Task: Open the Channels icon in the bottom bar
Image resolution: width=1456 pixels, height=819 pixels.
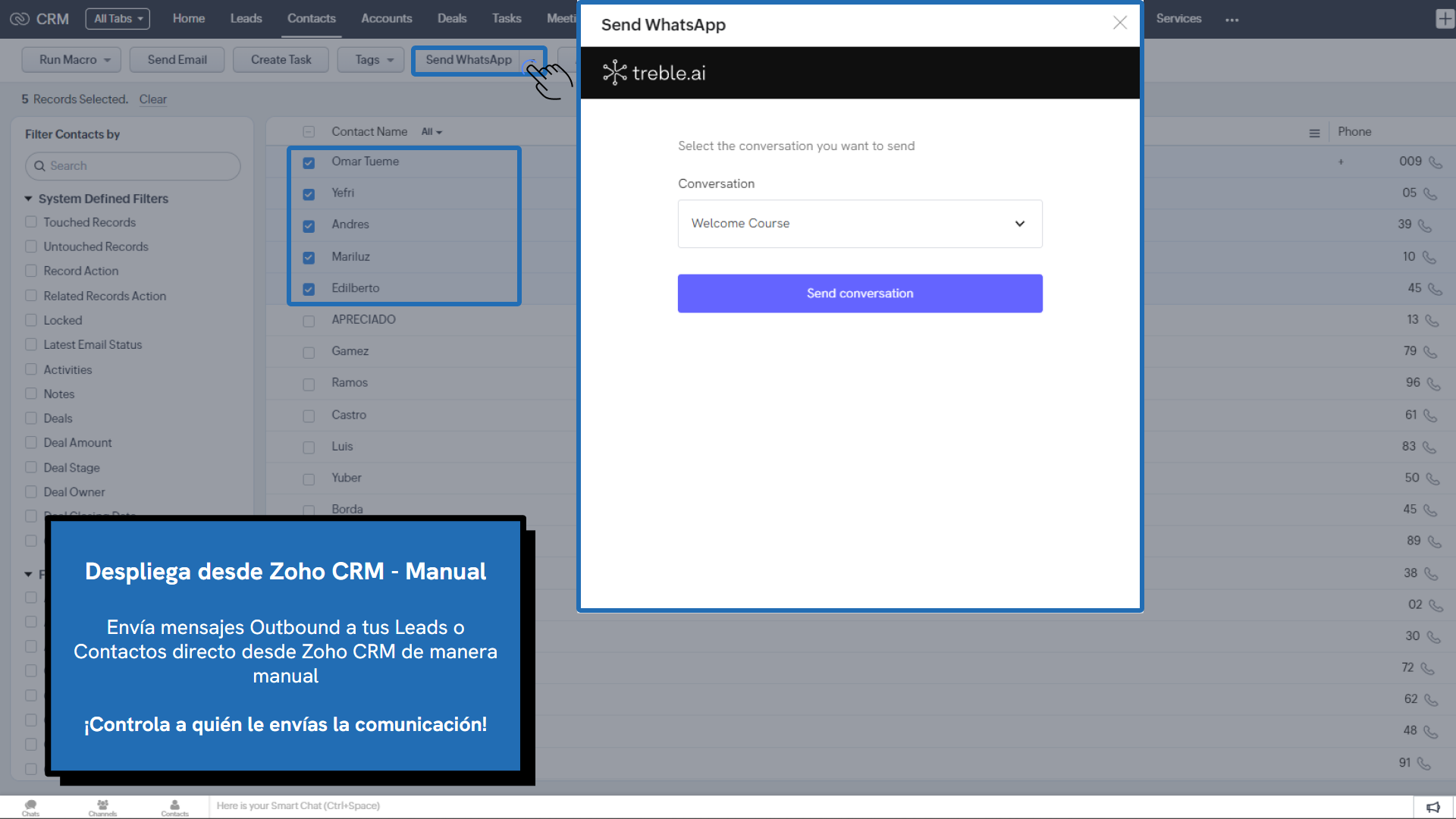Action: pyautogui.click(x=102, y=807)
